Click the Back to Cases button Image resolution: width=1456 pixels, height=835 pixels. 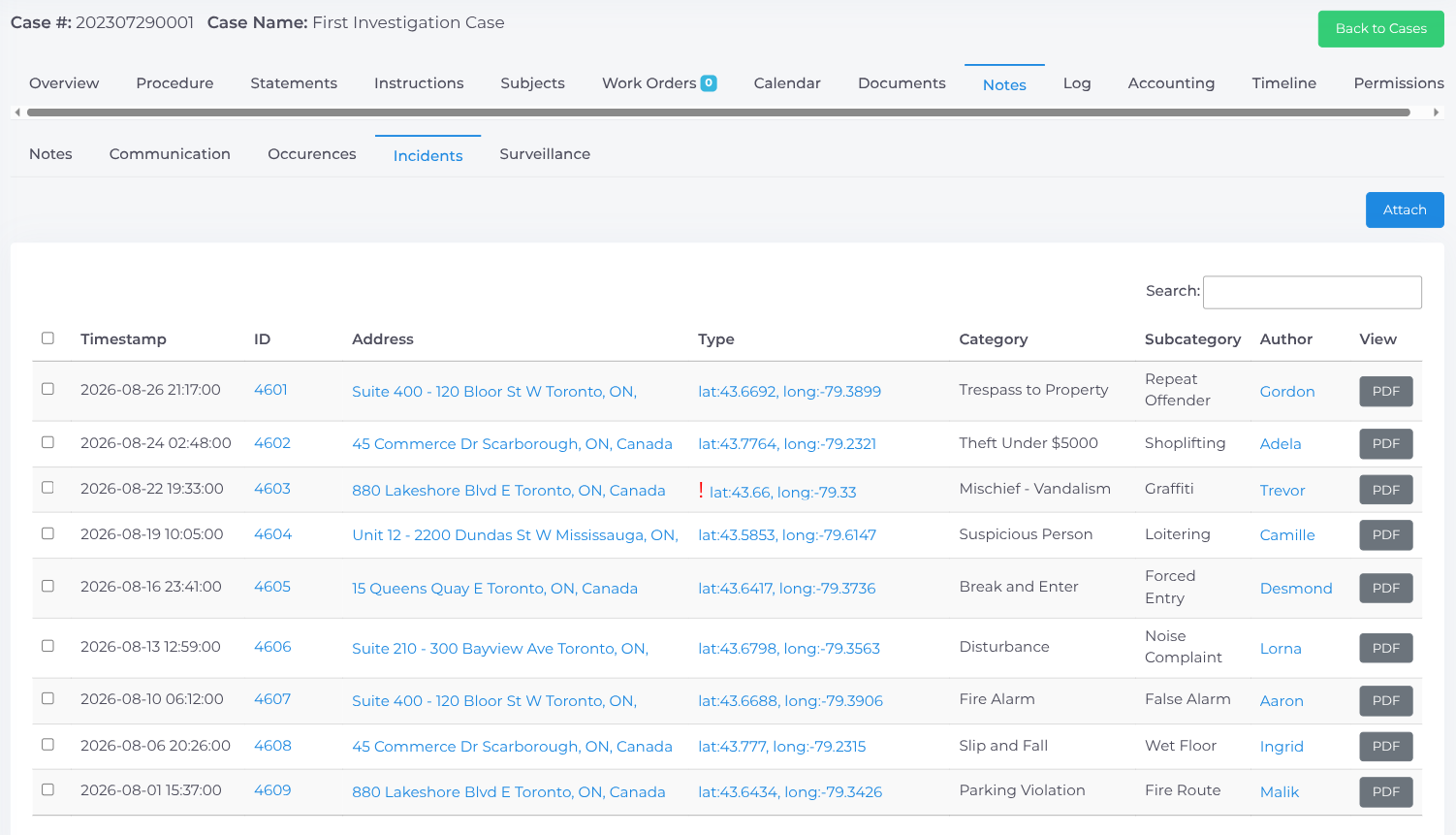pos(1380,29)
